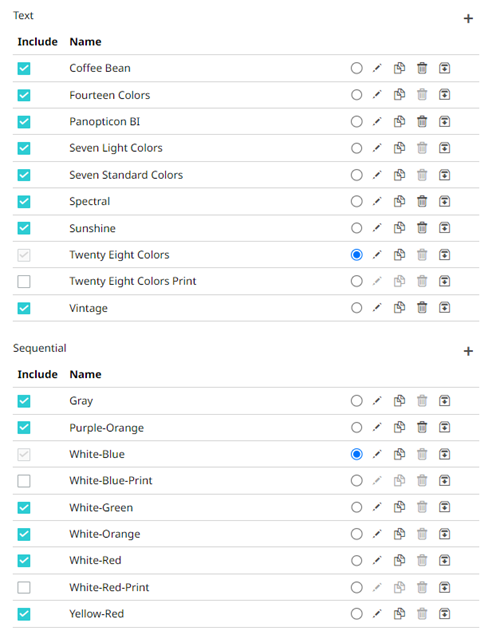The width and height of the screenshot is (504, 635).
Task: Set Seven Standard Colors as default
Action: click(356, 175)
